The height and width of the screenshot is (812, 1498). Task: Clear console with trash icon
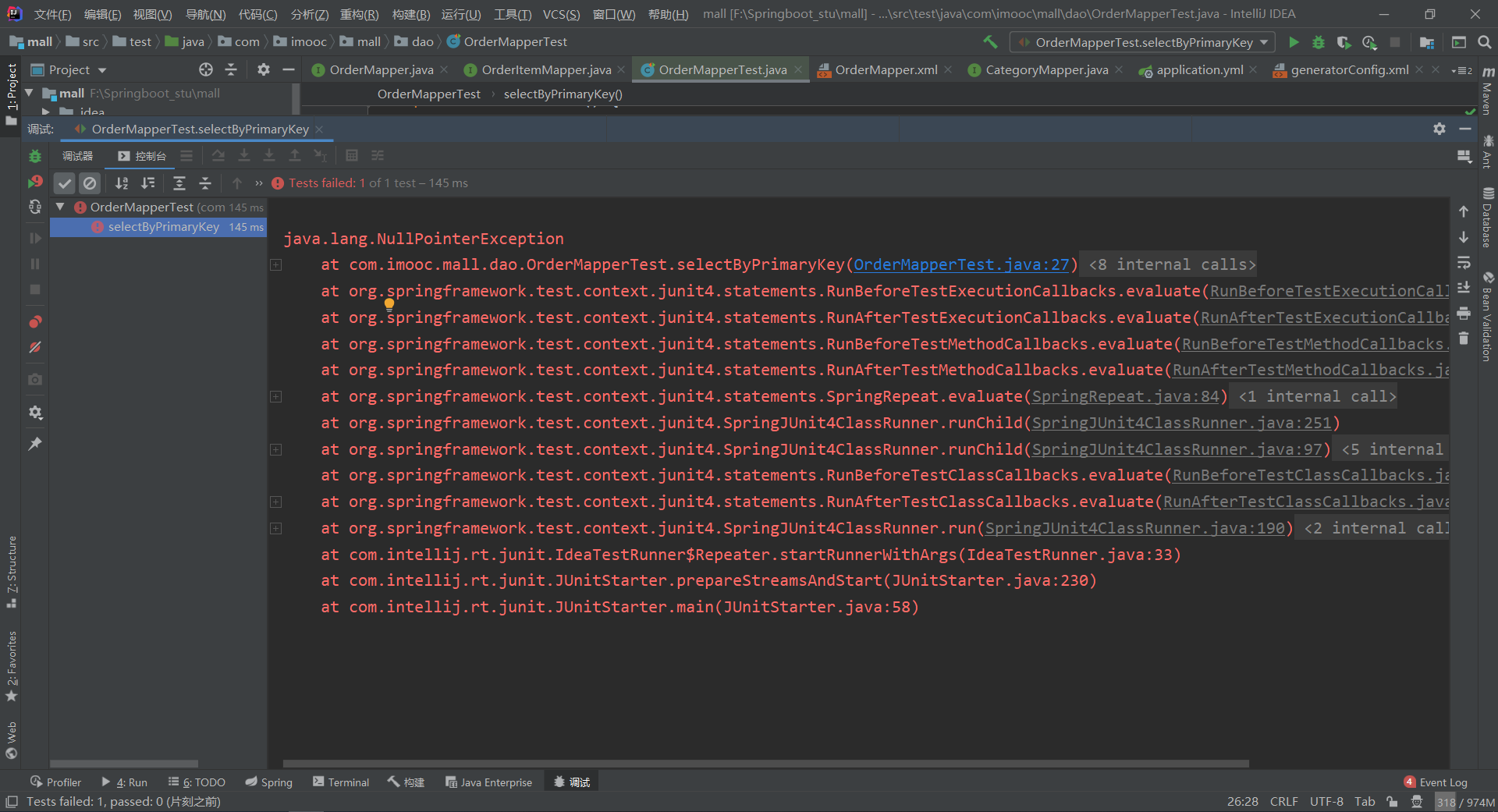pos(1464,338)
